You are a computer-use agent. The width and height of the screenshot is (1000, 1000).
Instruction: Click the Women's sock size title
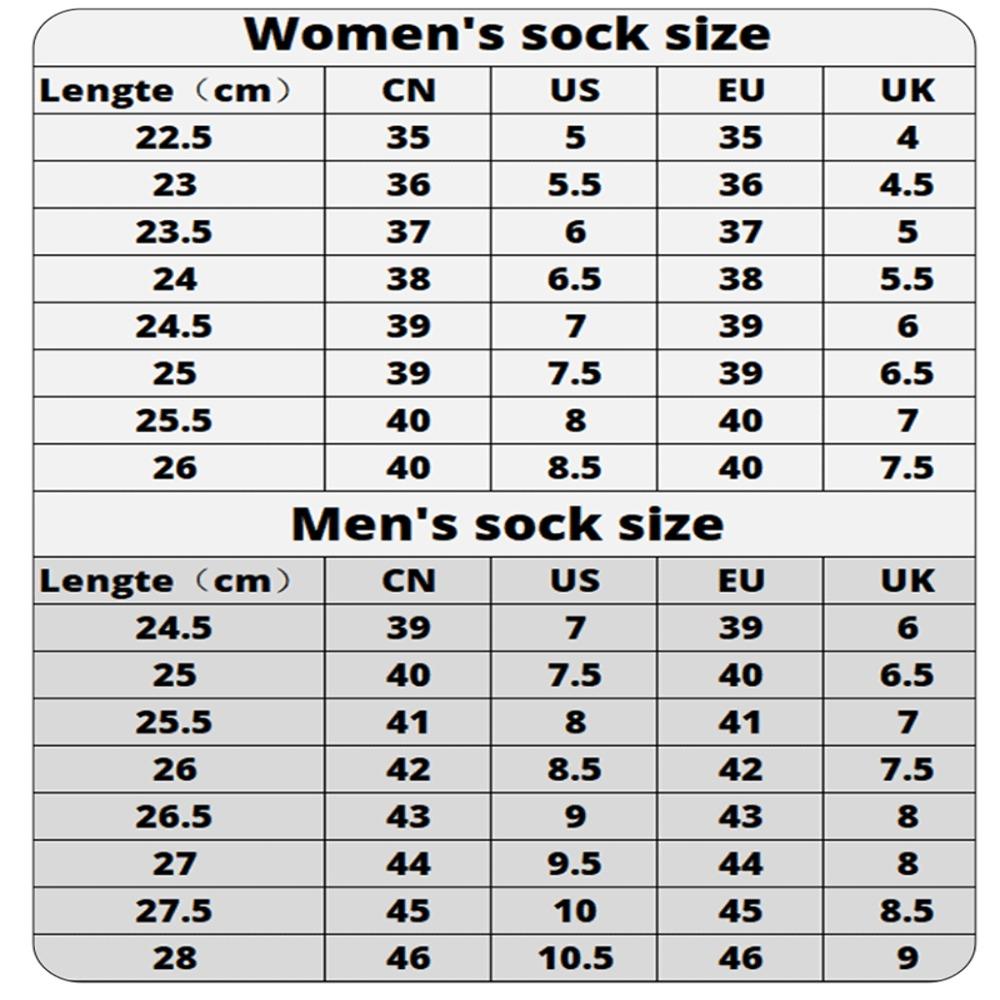tap(507, 34)
